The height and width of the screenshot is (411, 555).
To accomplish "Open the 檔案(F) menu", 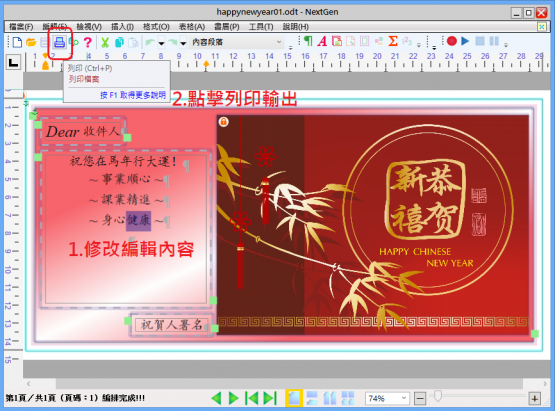I will tap(21, 27).
